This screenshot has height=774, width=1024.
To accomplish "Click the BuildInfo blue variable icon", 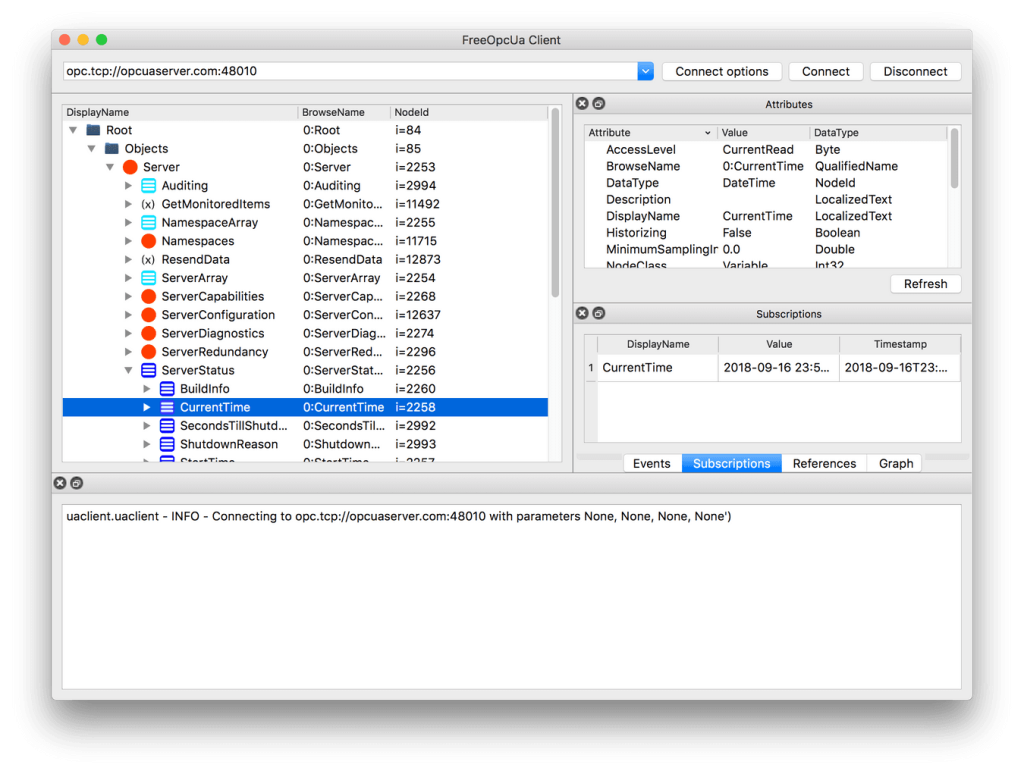I will [x=167, y=389].
